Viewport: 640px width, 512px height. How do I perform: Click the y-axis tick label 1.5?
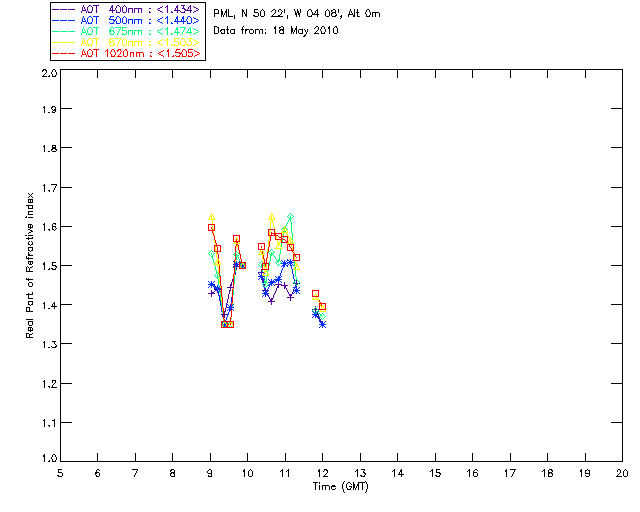click(x=49, y=266)
